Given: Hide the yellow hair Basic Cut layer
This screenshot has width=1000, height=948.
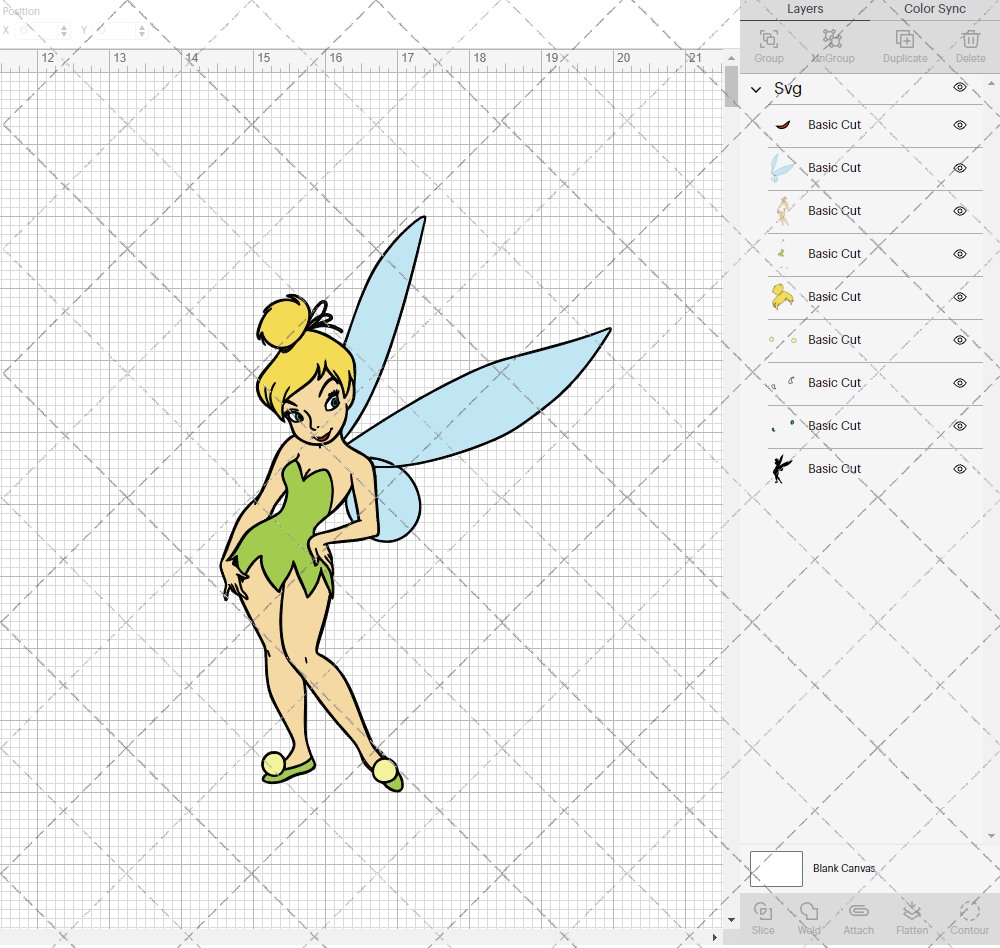Looking at the screenshot, I should coord(960,297).
